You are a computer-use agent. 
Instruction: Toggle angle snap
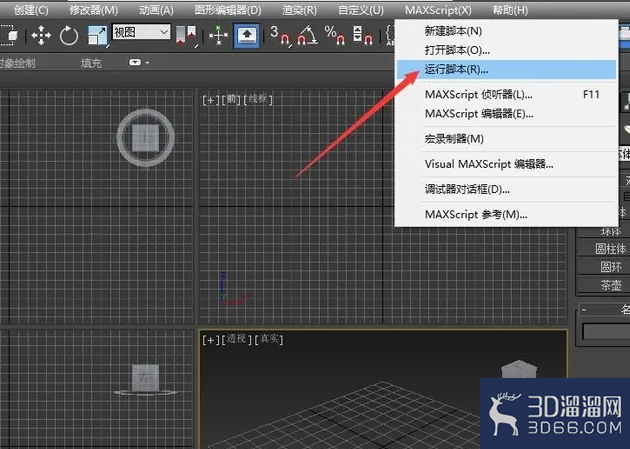click(x=307, y=35)
